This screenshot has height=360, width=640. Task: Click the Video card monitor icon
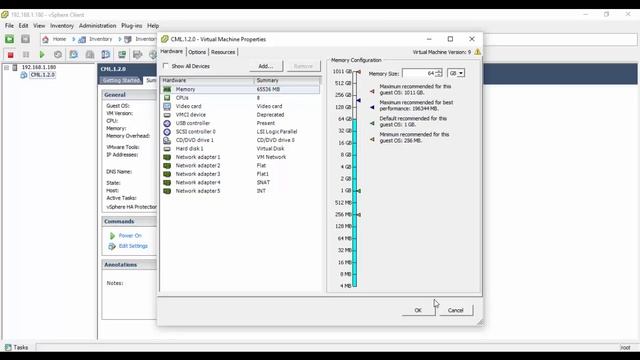pyautogui.click(x=167, y=107)
